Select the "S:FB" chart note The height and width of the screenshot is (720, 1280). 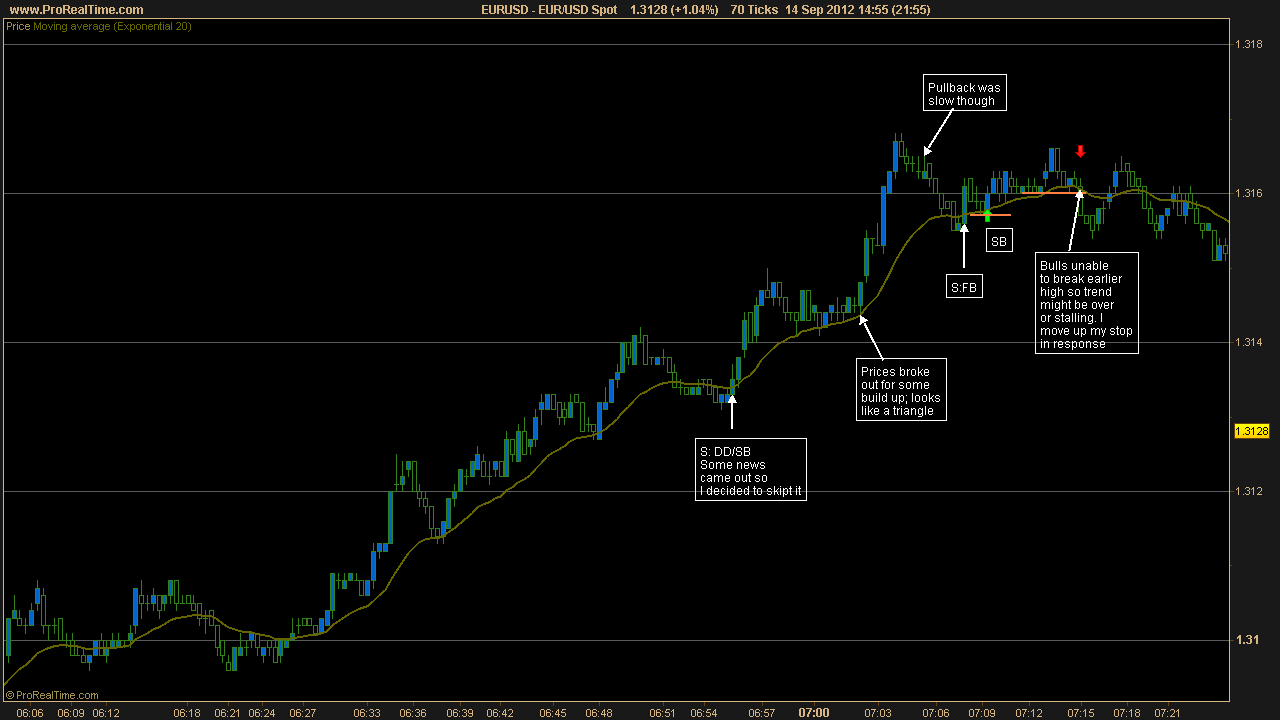(964, 287)
